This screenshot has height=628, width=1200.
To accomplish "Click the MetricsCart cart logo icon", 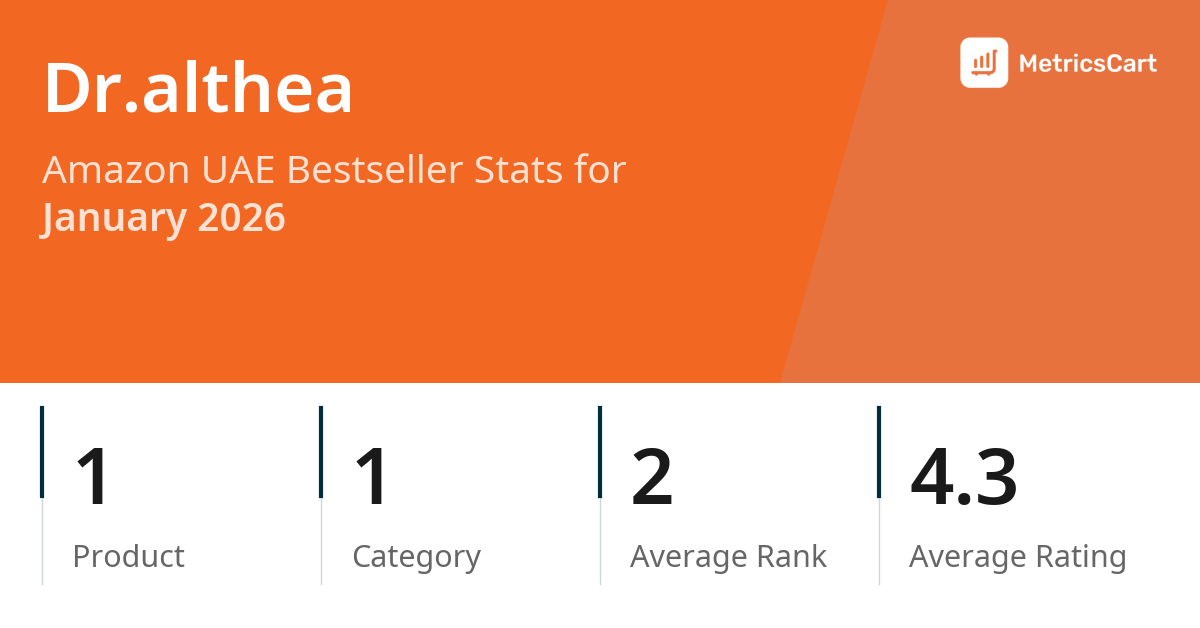I will [984, 63].
